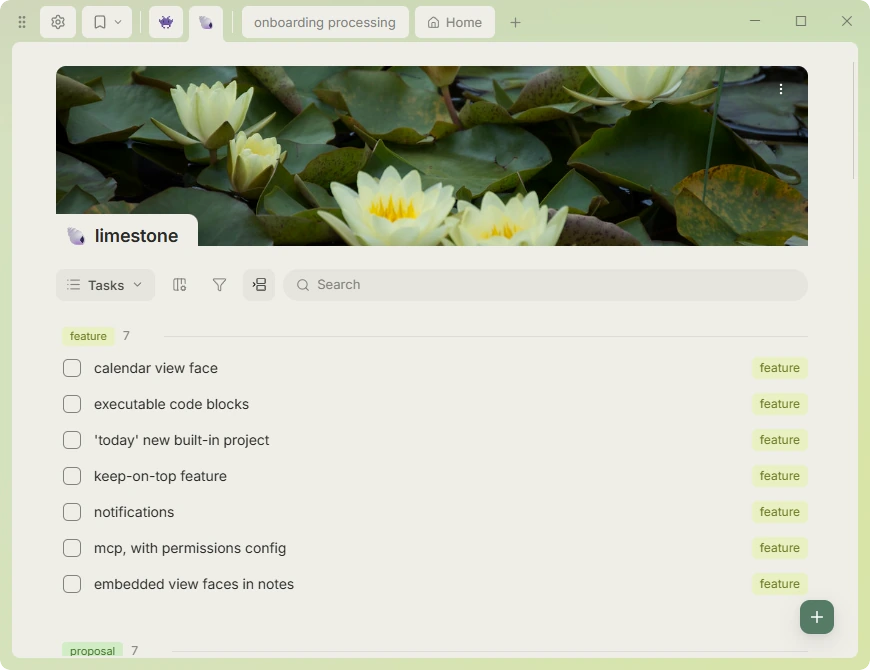The width and height of the screenshot is (870, 670).
Task: Click feature tag on calendar view face row
Action: pos(780,368)
